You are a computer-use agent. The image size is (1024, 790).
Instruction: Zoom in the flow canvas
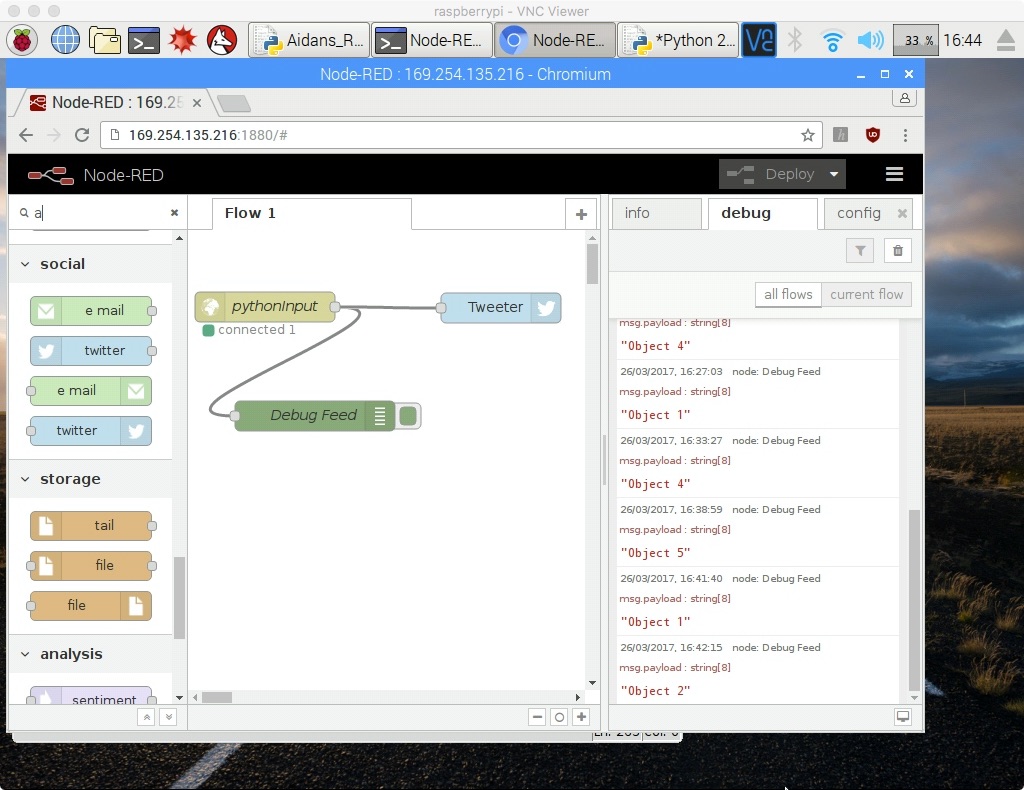(581, 717)
